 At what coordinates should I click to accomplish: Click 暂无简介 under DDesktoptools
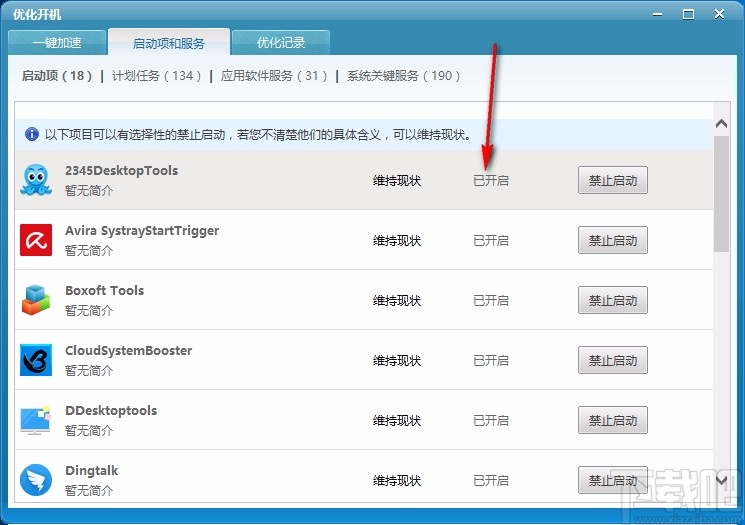[x=89, y=430]
